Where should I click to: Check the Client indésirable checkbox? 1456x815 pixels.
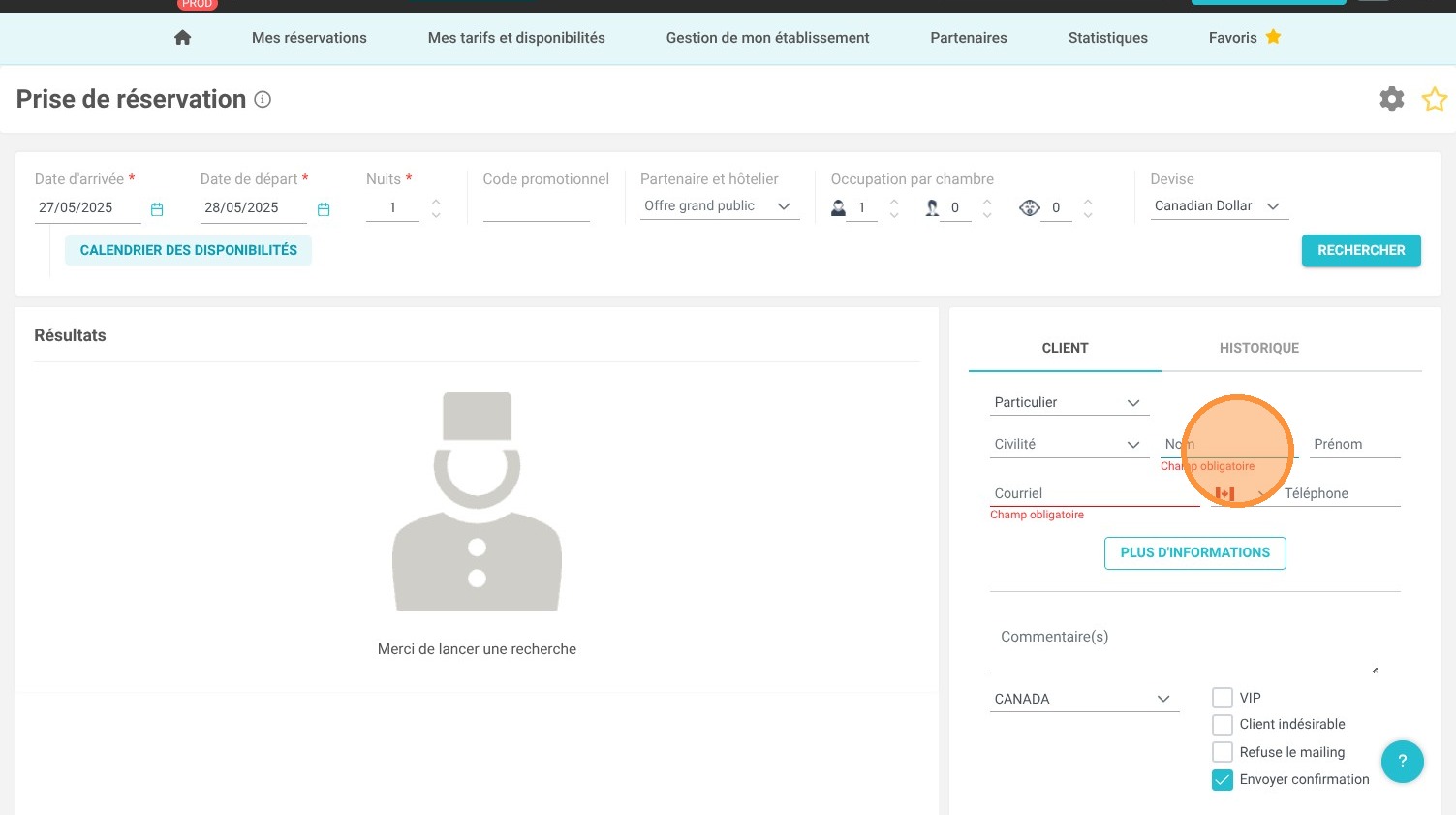tap(1223, 725)
